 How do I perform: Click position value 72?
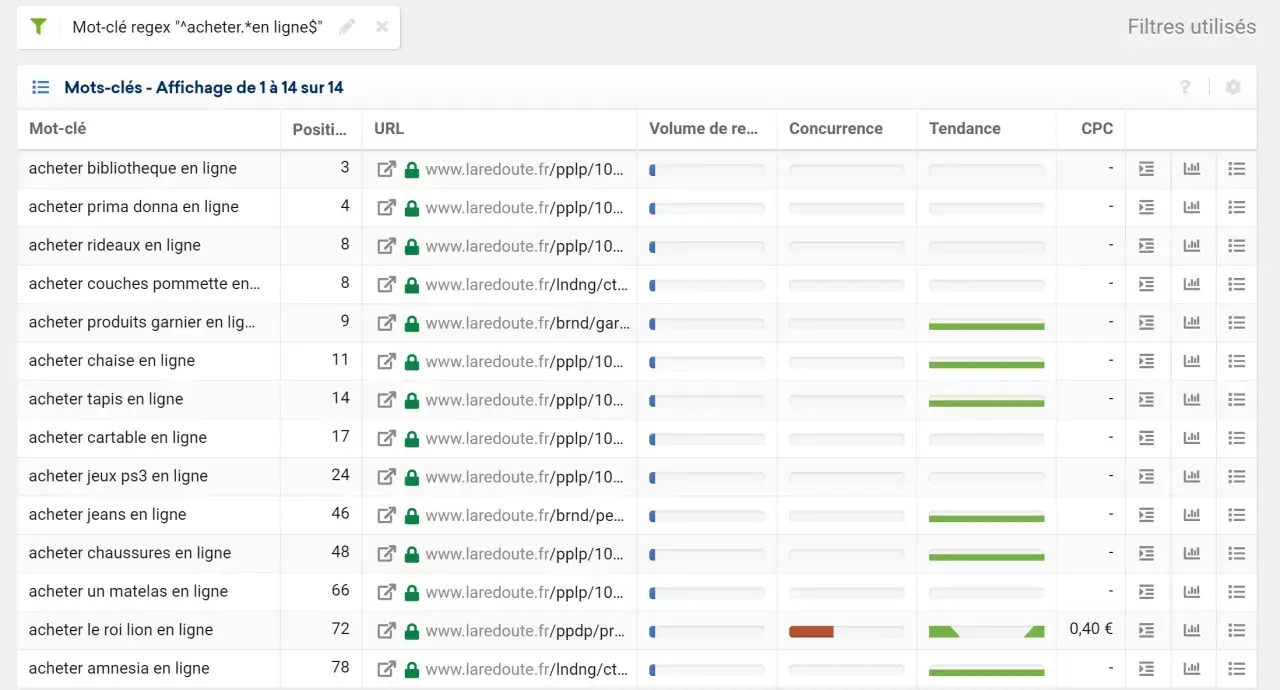tap(340, 629)
